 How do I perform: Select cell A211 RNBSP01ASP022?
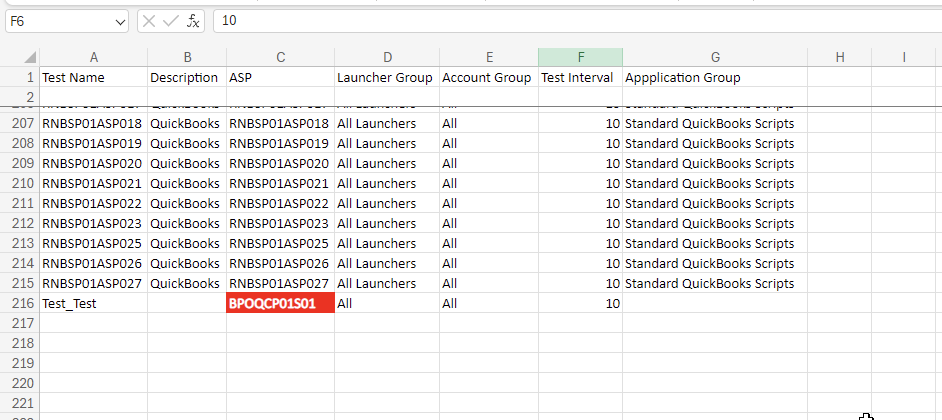tap(93, 204)
